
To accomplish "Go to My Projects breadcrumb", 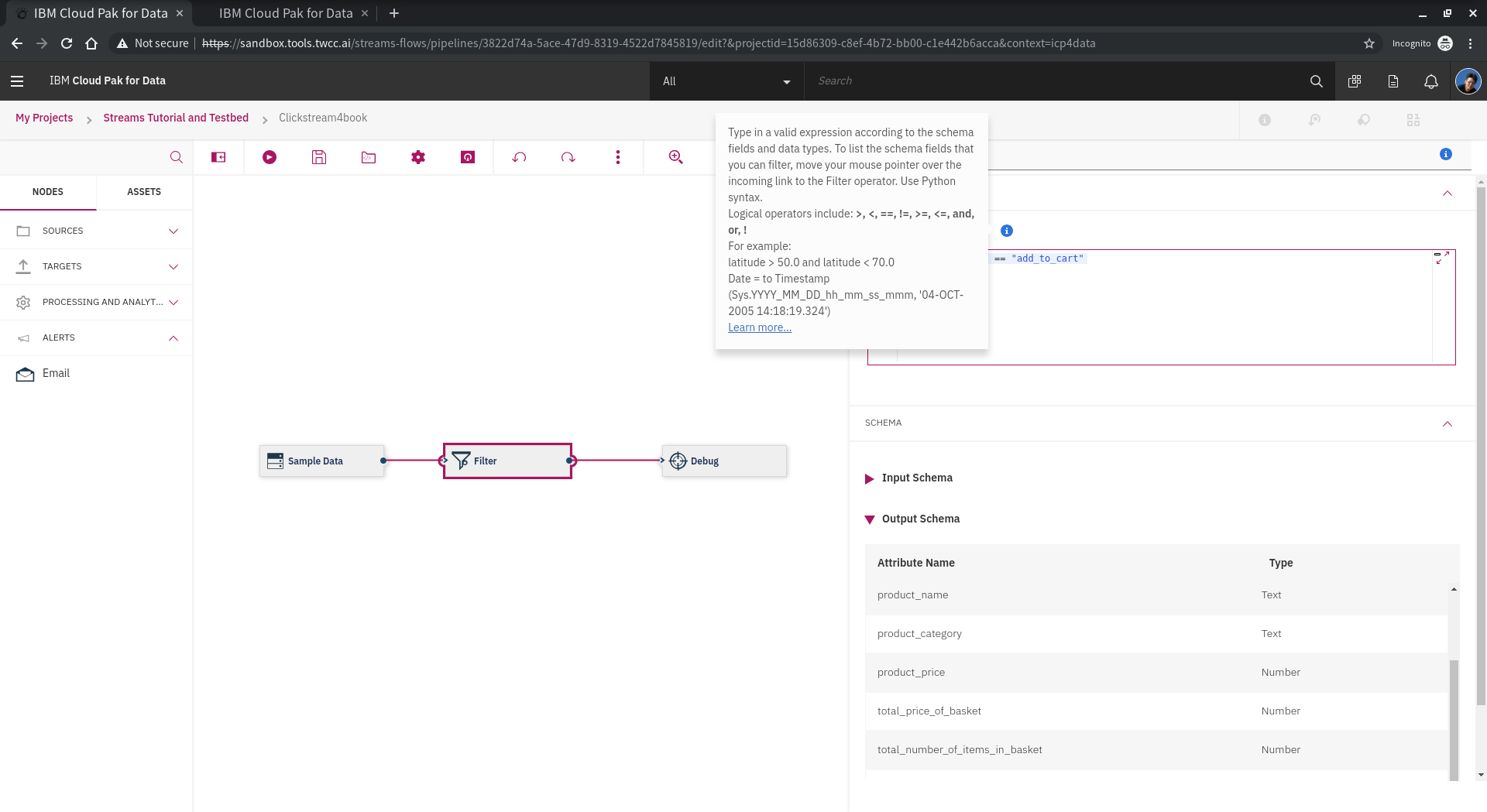I will (x=44, y=118).
